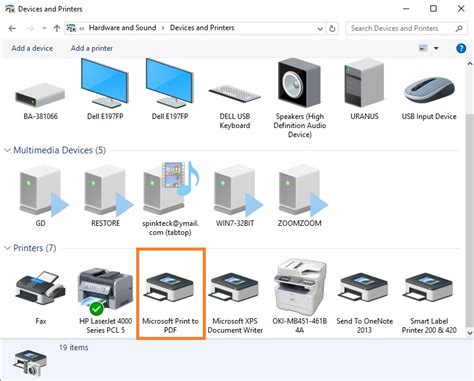474x381 pixels.
Task: Click the Printers (7) heading text
Action: click(35, 248)
